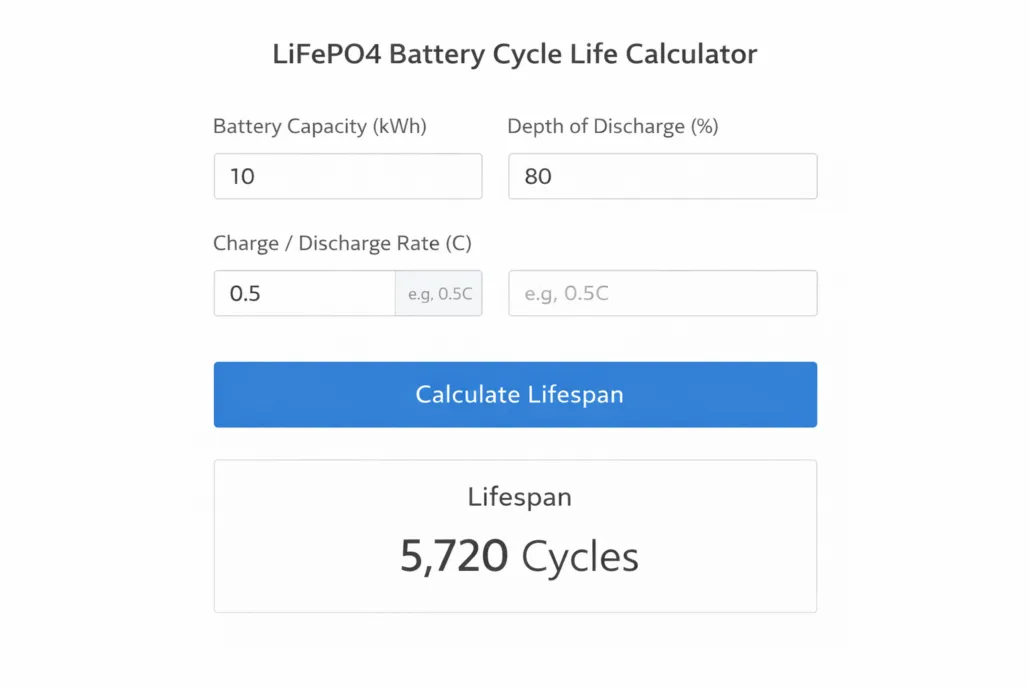Screen dimensions: 1030x687
Task: Click the Battery Capacity (kWh) label
Action: (x=319, y=126)
